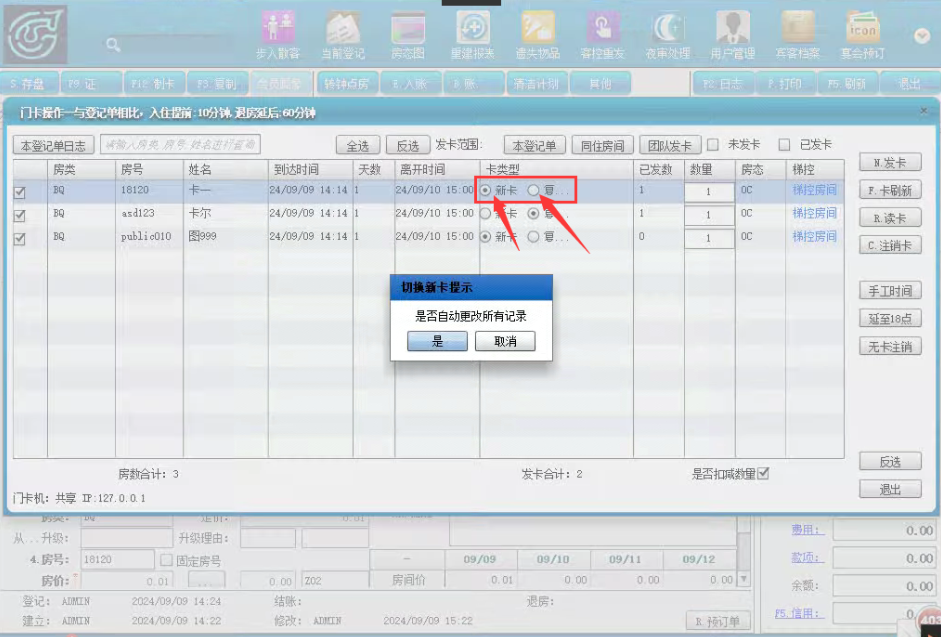Select 新卡 radio for room asd123
The image size is (941, 637).
coord(486,213)
